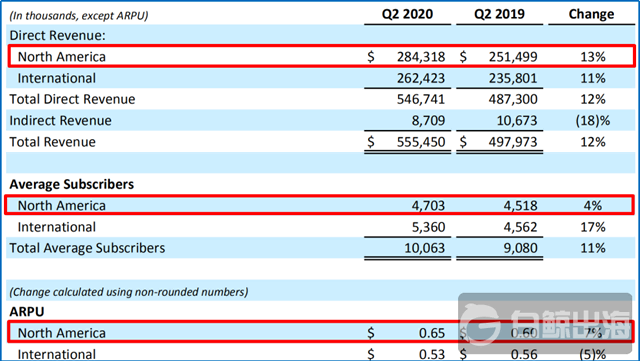
Task: Click the ARPU section heading
Action: (27, 312)
